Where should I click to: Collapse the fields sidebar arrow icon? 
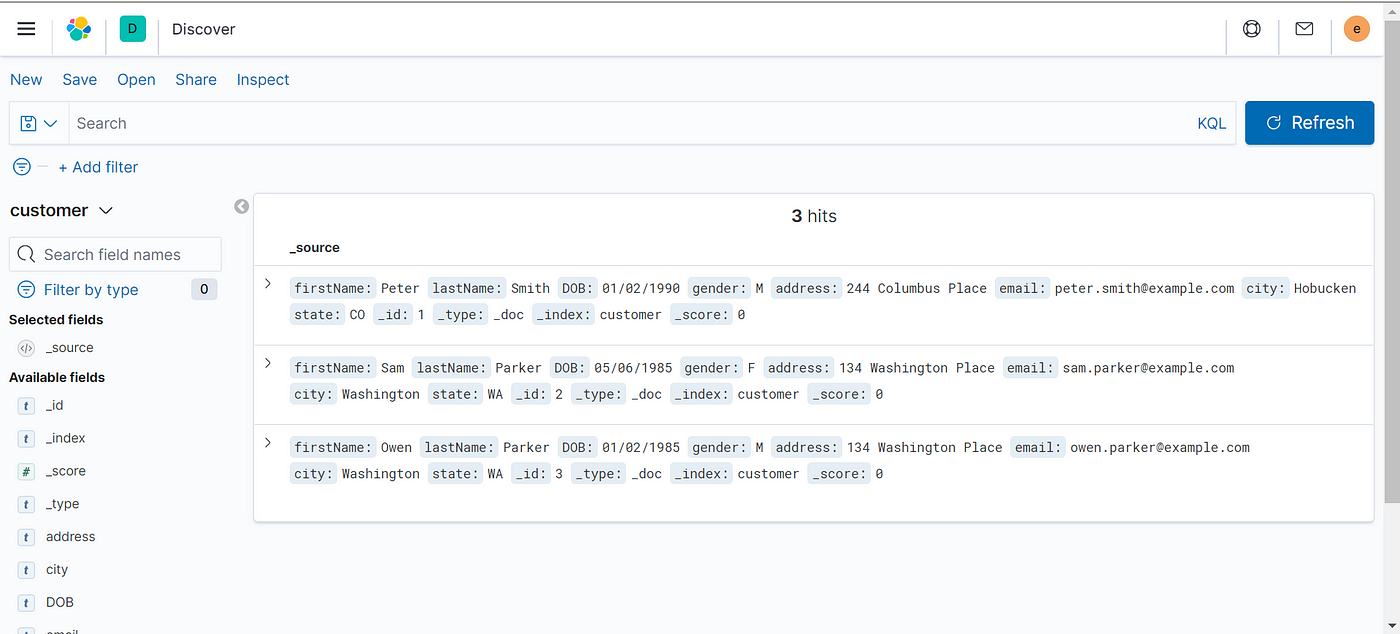241,206
